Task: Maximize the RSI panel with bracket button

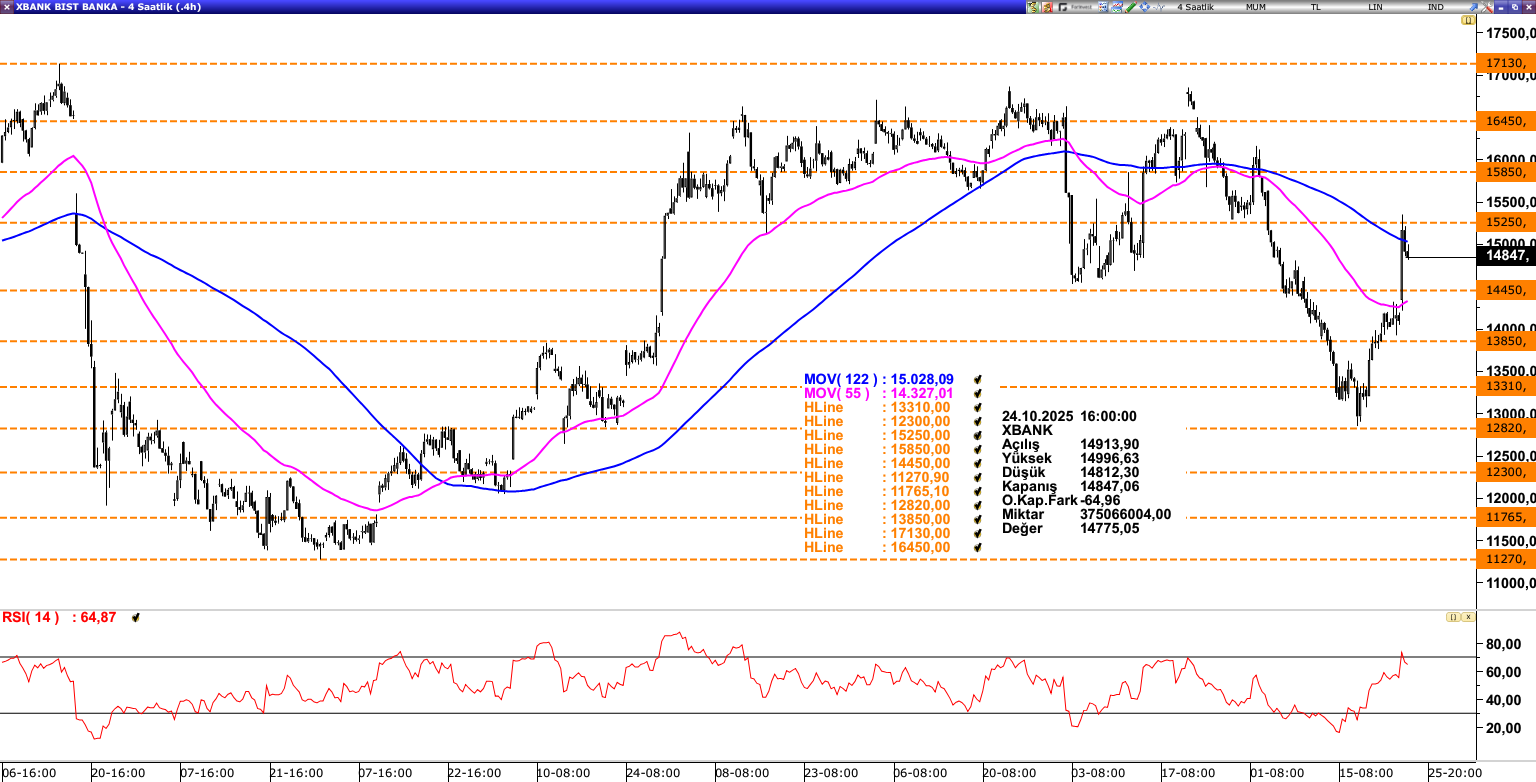Action: click(x=1451, y=618)
